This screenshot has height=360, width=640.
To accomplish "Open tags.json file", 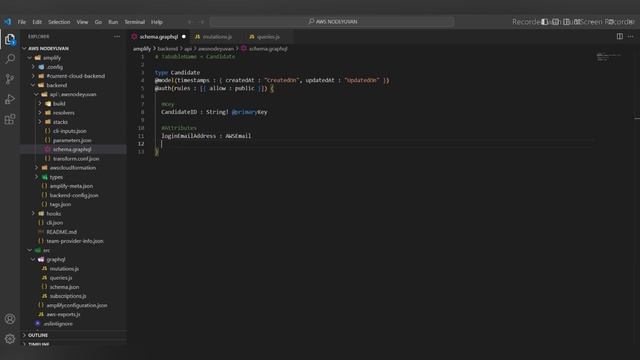I will [x=60, y=204].
